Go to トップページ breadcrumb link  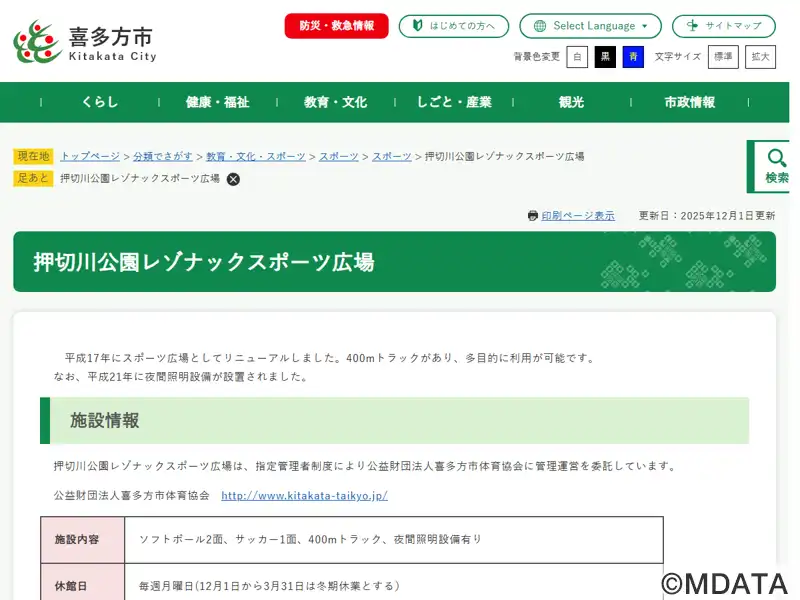90,156
